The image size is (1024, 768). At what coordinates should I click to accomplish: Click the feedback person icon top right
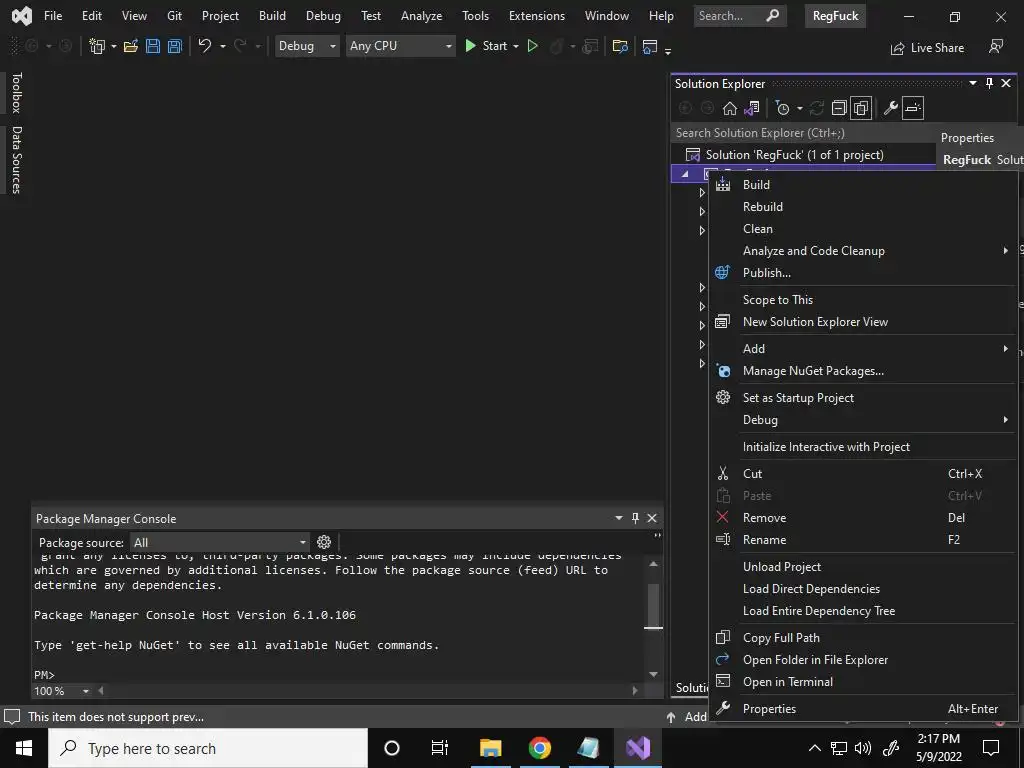pyautogui.click(x=996, y=47)
